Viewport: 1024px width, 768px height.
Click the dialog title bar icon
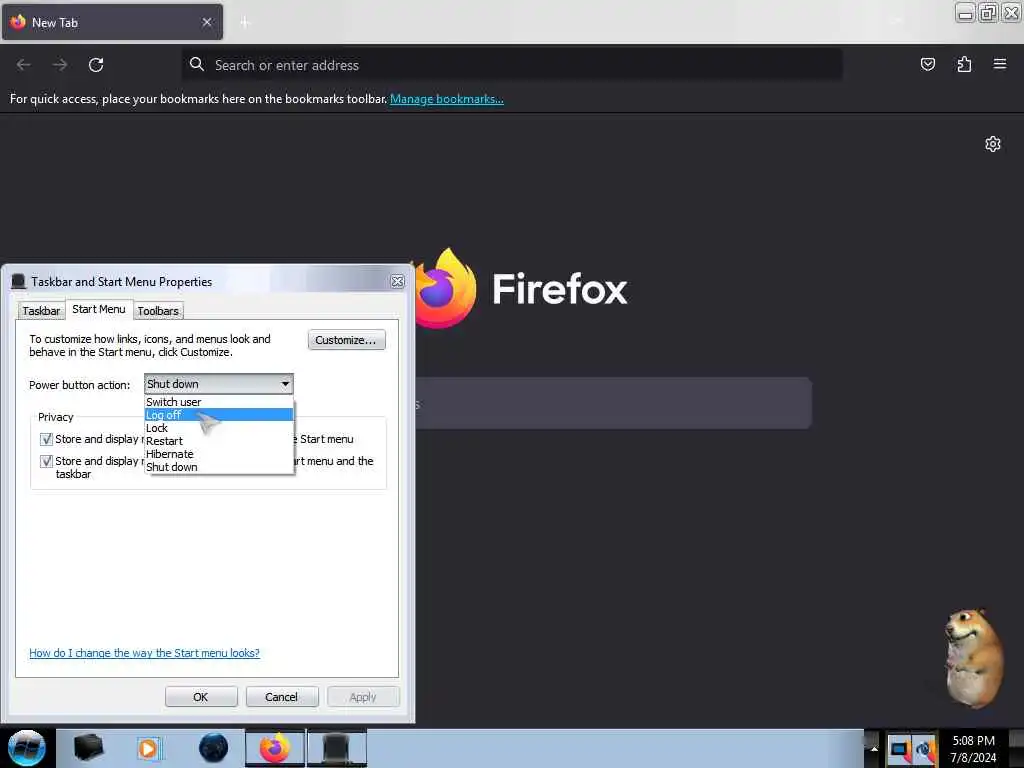point(18,281)
